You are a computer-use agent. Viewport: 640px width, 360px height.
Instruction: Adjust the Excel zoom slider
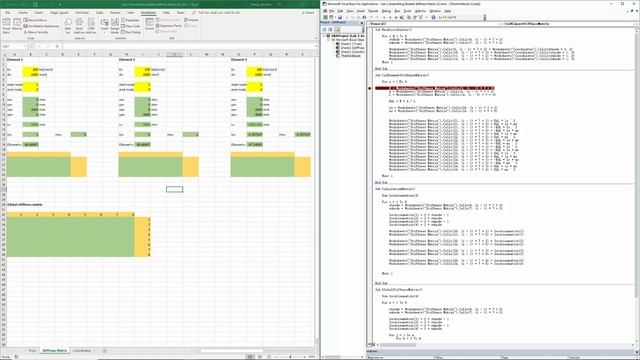291,357
